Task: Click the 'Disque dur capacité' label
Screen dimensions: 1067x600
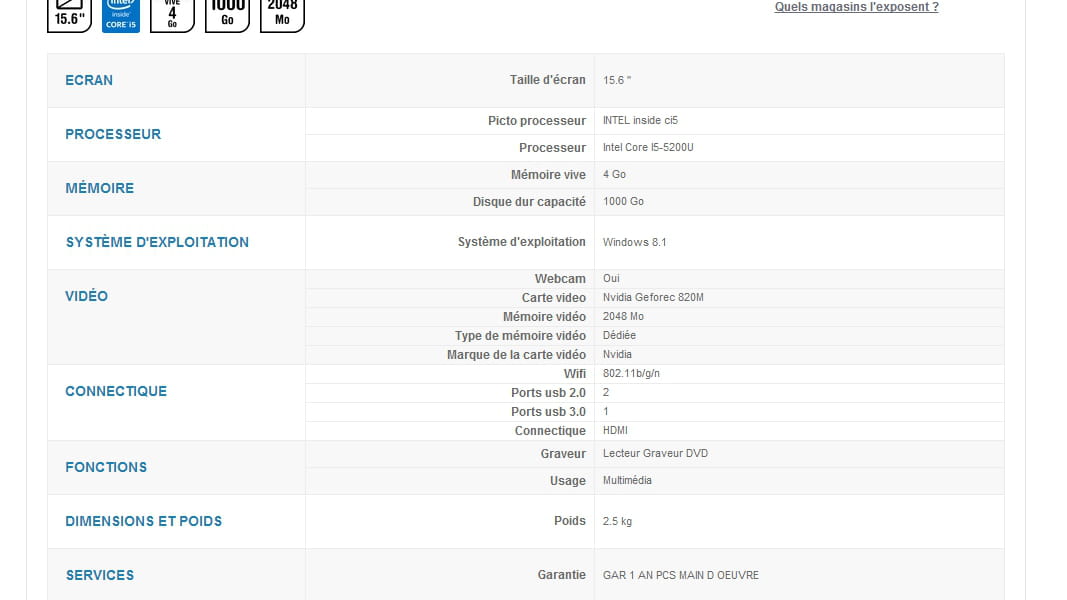Action: (529, 201)
